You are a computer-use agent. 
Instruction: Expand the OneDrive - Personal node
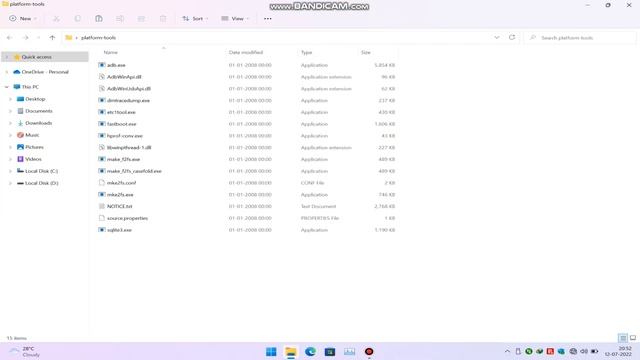[x=7, y=72]
